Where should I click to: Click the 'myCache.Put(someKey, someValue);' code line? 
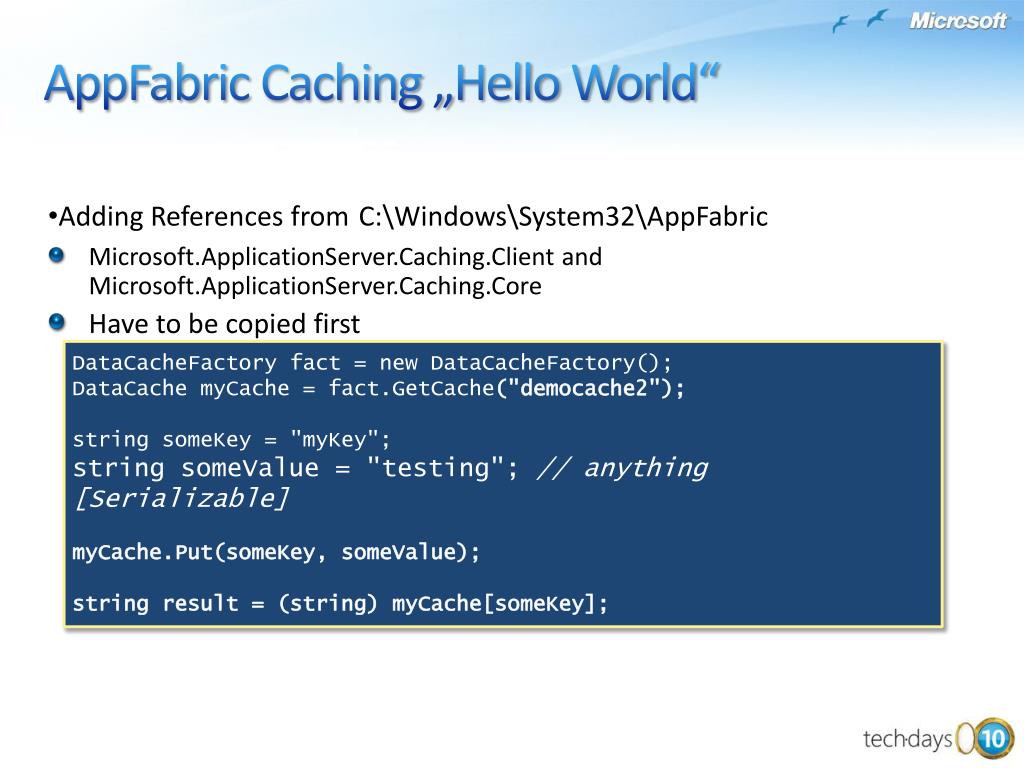[276, 552]
